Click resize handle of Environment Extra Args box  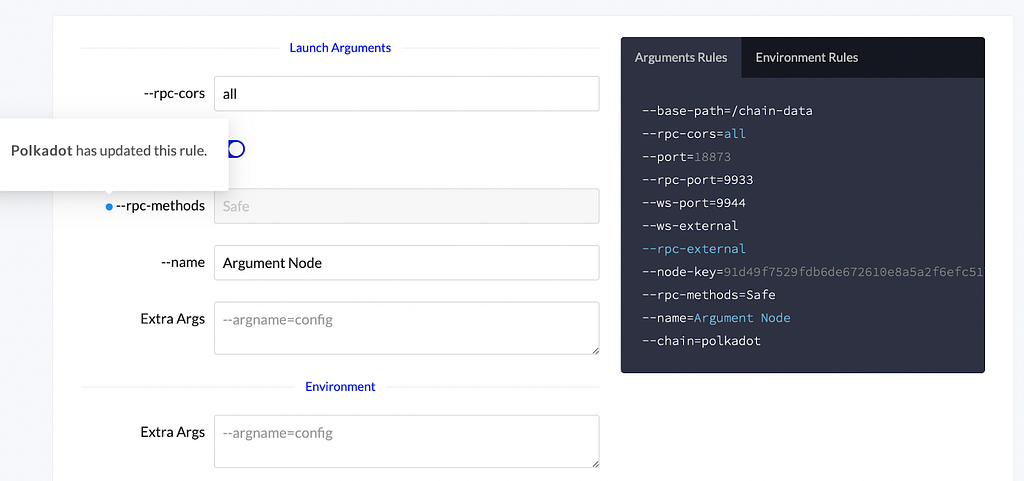pyautogui.click(x=594, y=462)
